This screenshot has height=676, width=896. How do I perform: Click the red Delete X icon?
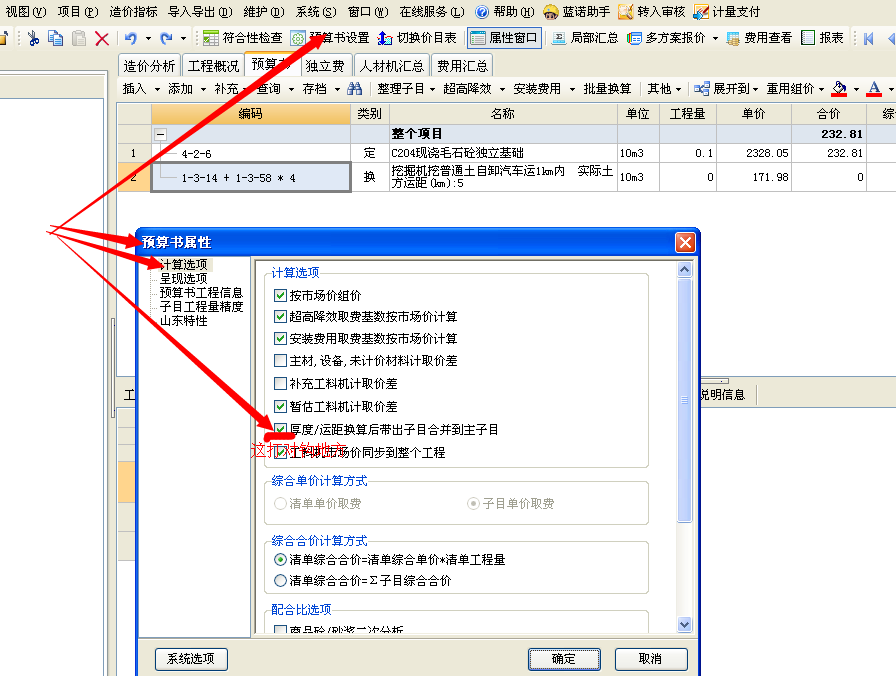(102, 38)
